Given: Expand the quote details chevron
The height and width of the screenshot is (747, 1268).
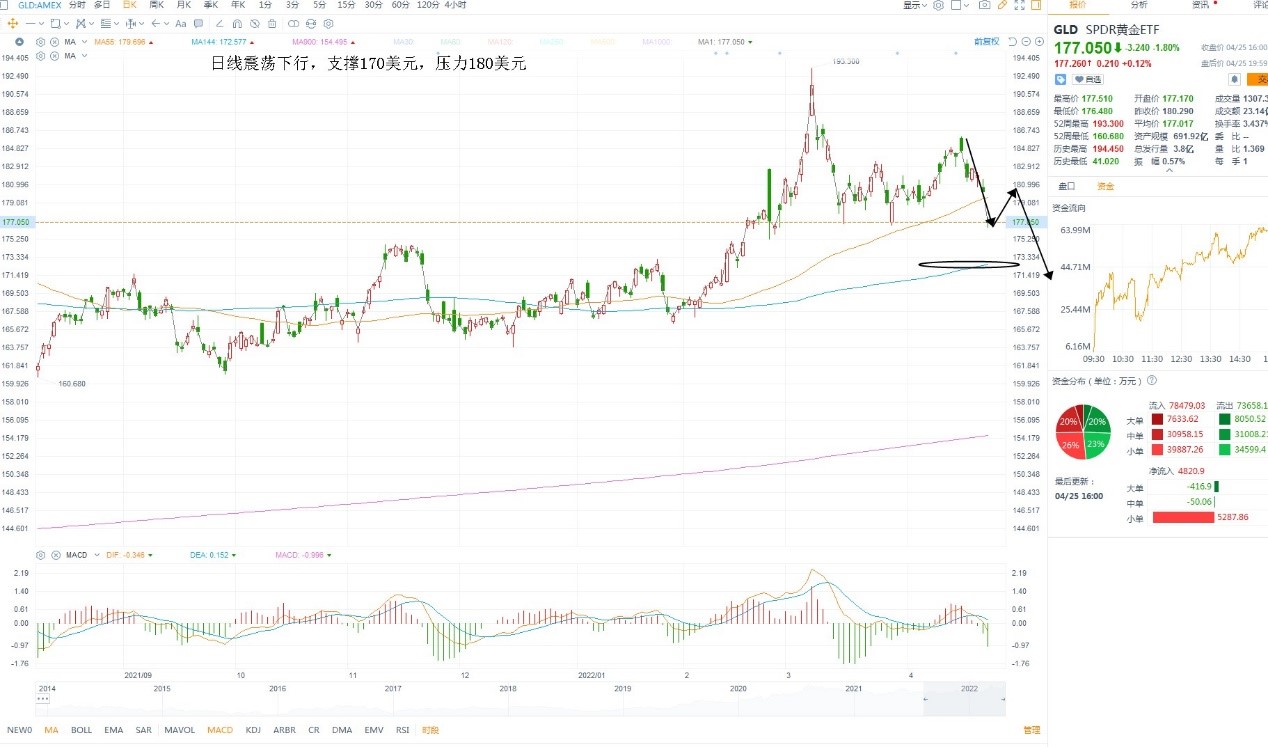Looking at the screenshot, I should coord(1169,170).
